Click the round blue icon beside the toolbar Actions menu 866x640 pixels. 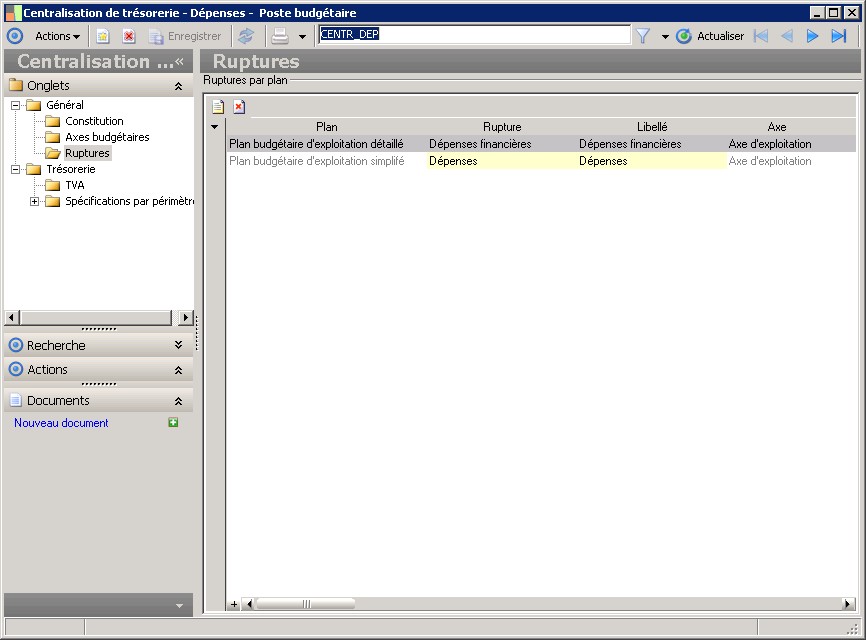15,36
